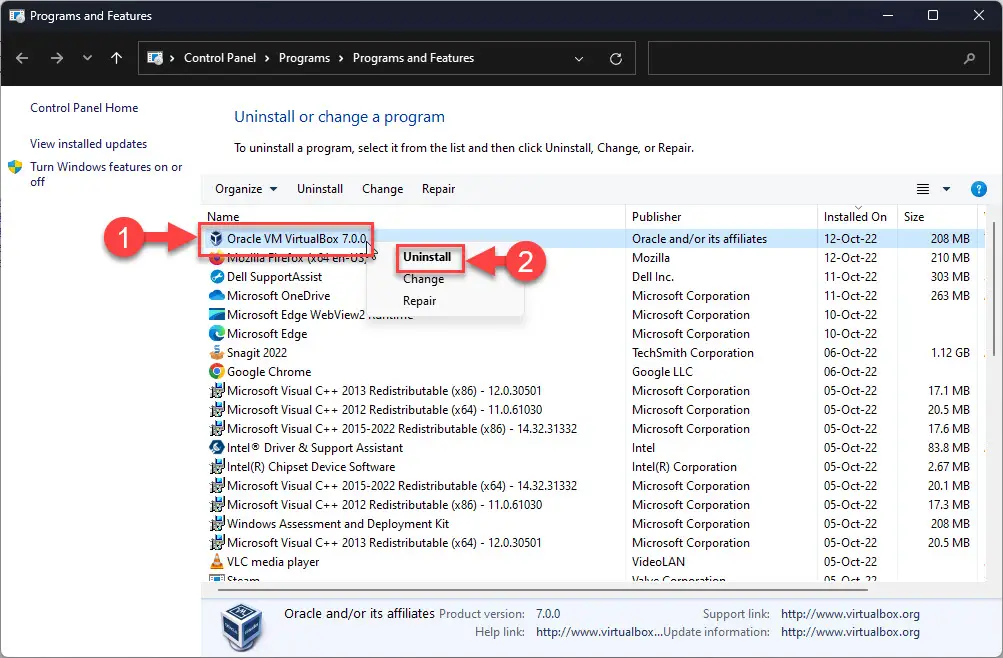The image size is (1003, 658).
Task: Select the Dell SupportAssist icon
Action: tap(217, 277)
